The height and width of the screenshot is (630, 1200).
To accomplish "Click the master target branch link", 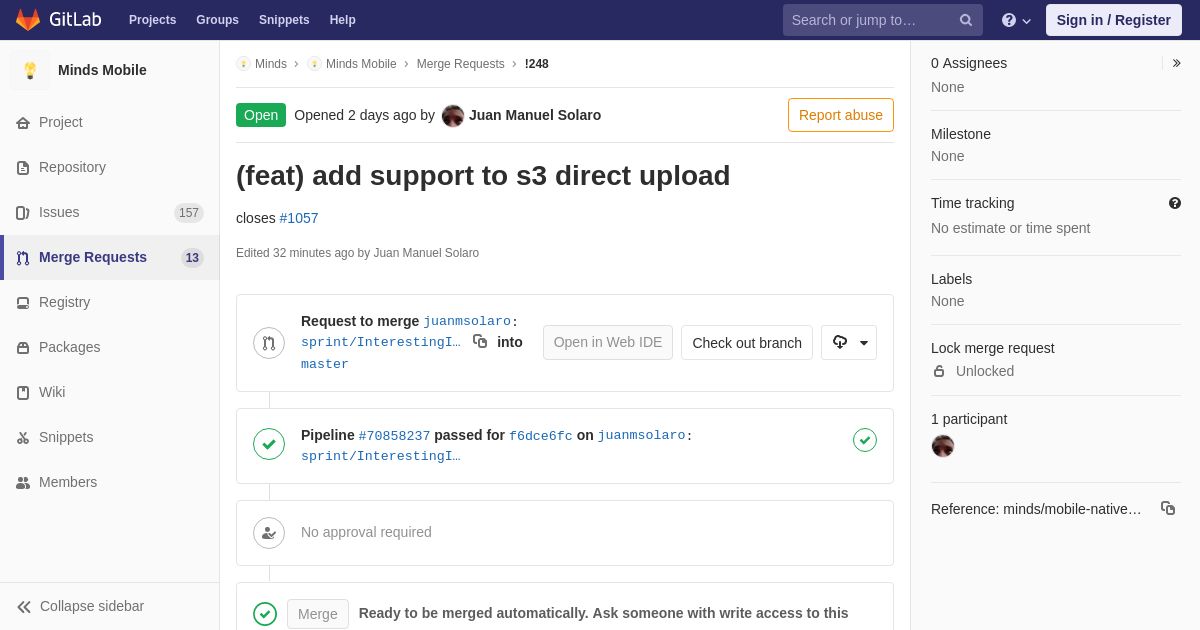I will pos(325,364).
